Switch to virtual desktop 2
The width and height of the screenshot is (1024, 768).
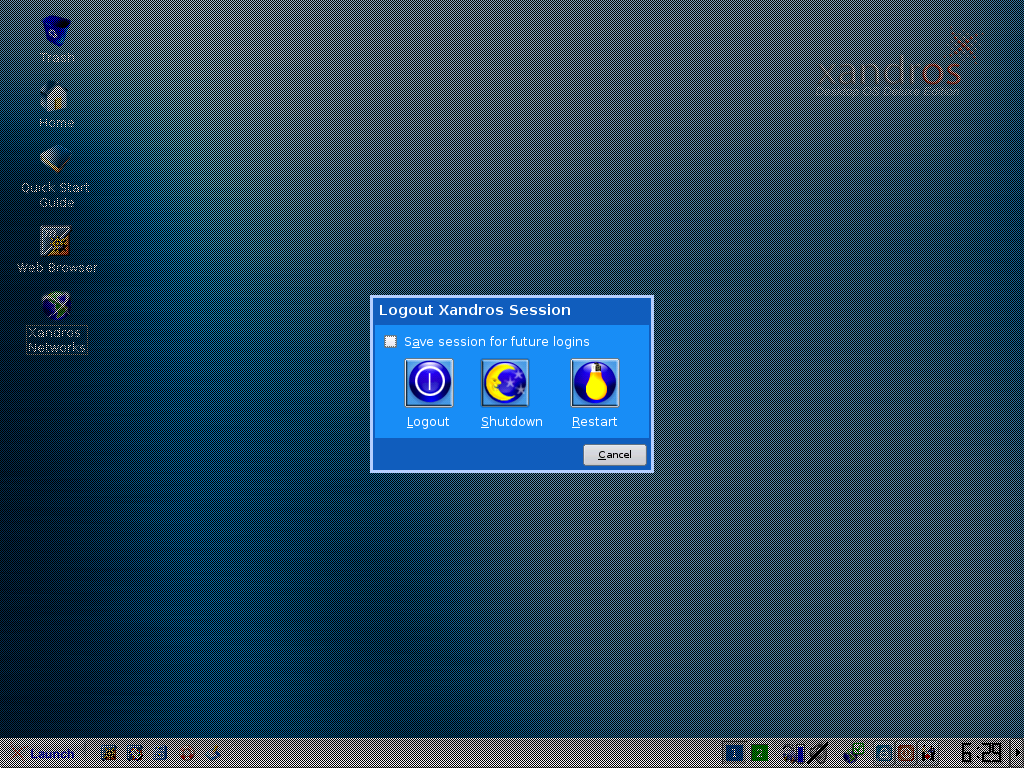click(x=759, y=754)
